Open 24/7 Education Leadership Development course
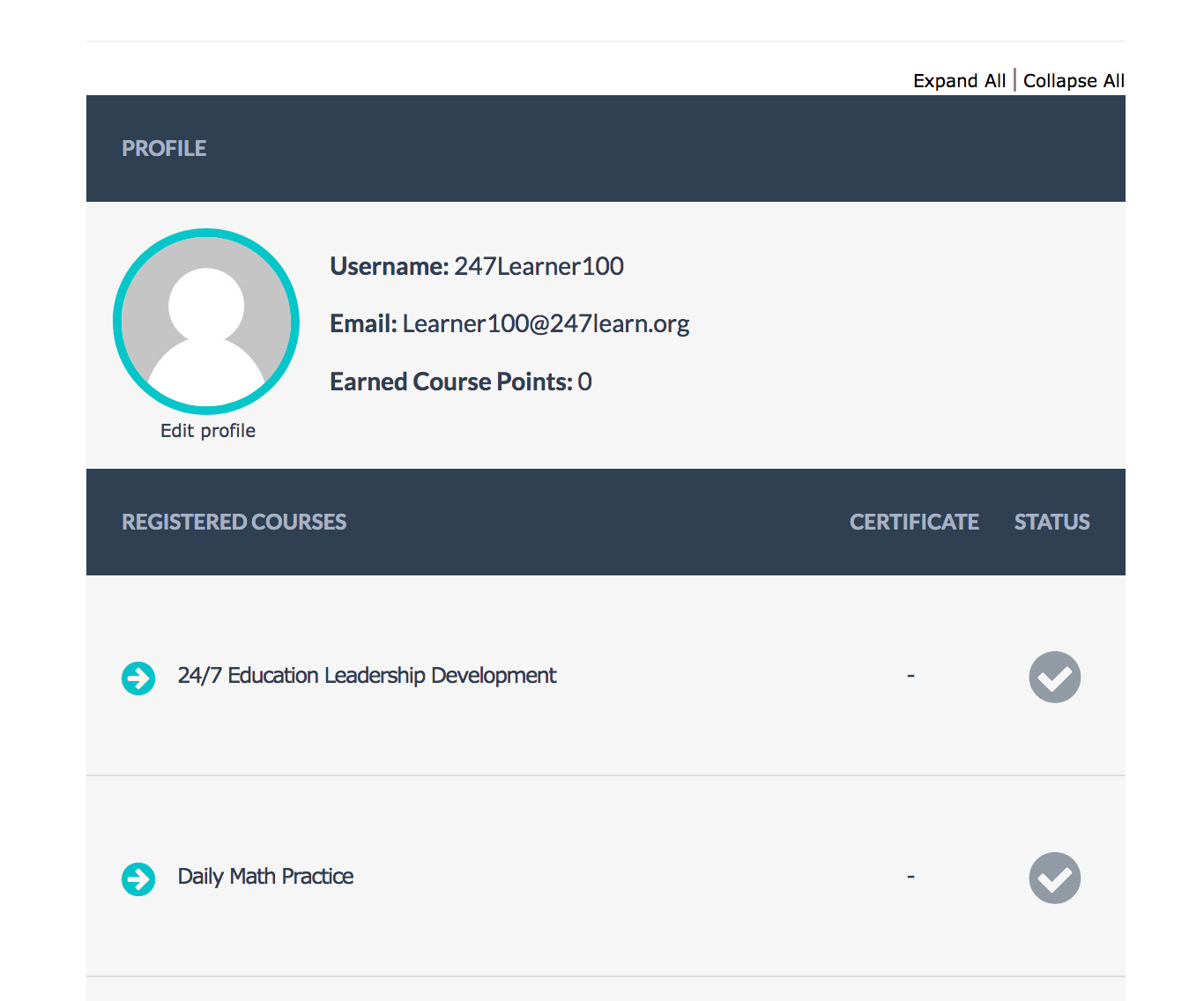The width and height of the screenshot is (1204, 1001). coord(367,676)
